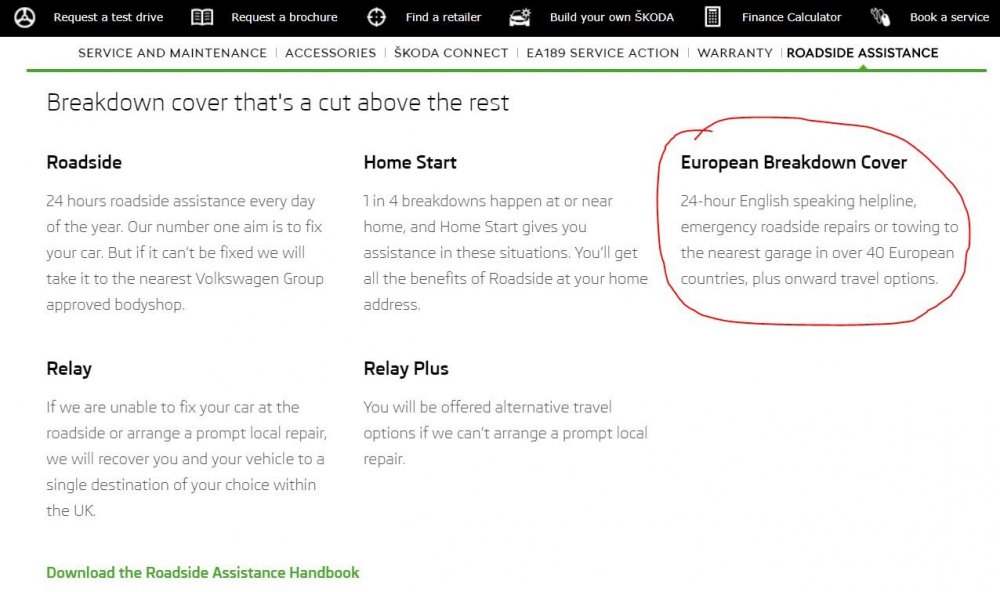Click the '24-hour English speaking helpline' paragraph

click(820, 240)
